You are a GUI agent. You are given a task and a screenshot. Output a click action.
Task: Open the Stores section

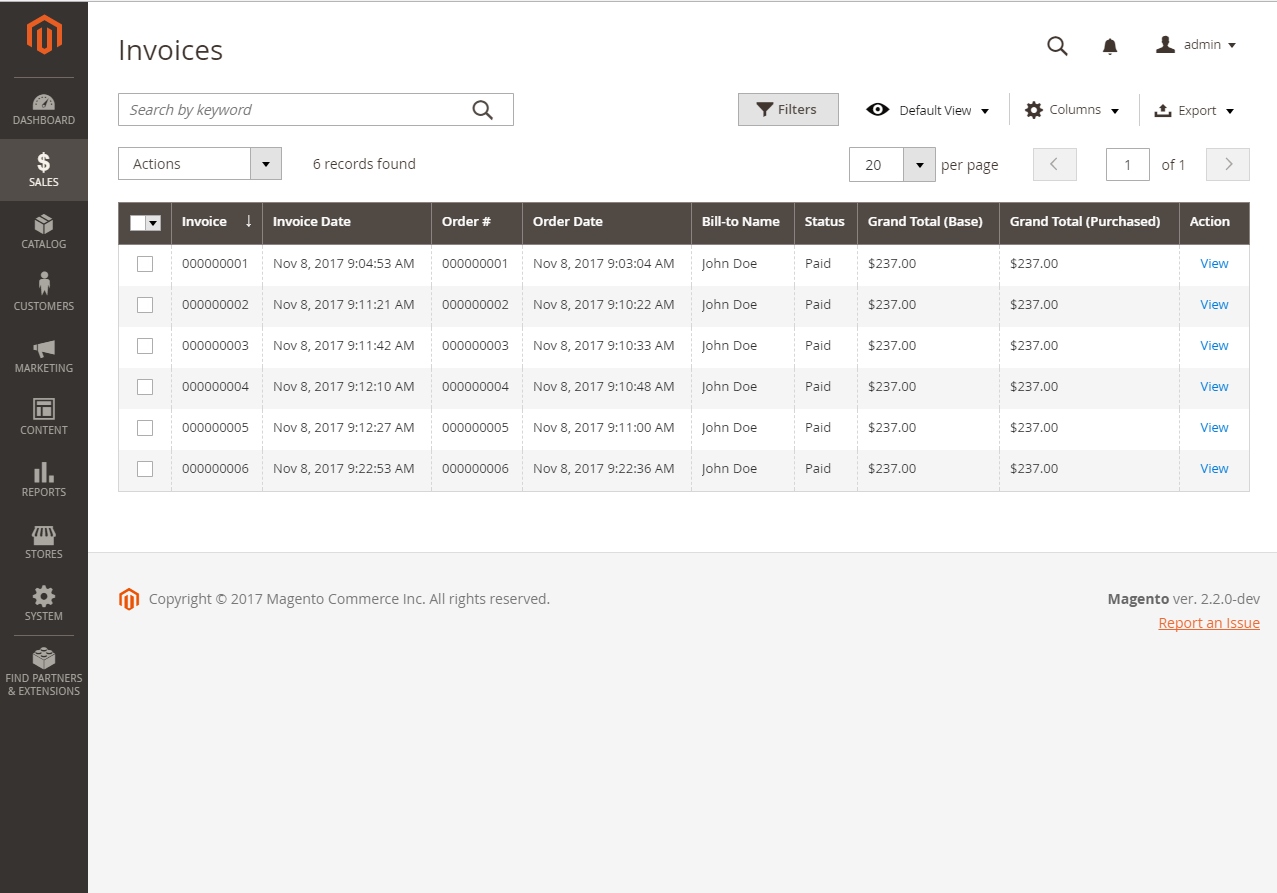tap(43, 542)
